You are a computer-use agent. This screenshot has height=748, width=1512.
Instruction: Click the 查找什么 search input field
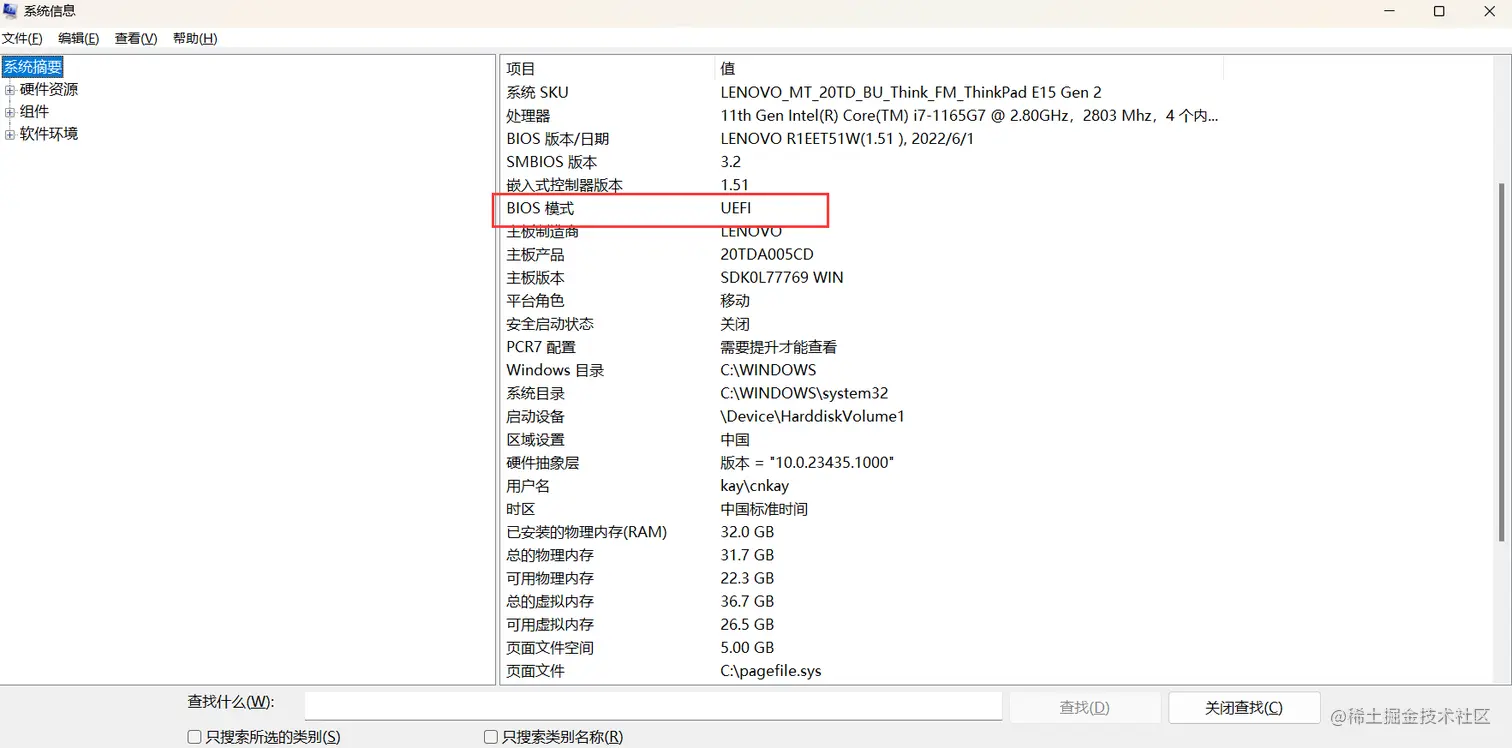(653, 706)
